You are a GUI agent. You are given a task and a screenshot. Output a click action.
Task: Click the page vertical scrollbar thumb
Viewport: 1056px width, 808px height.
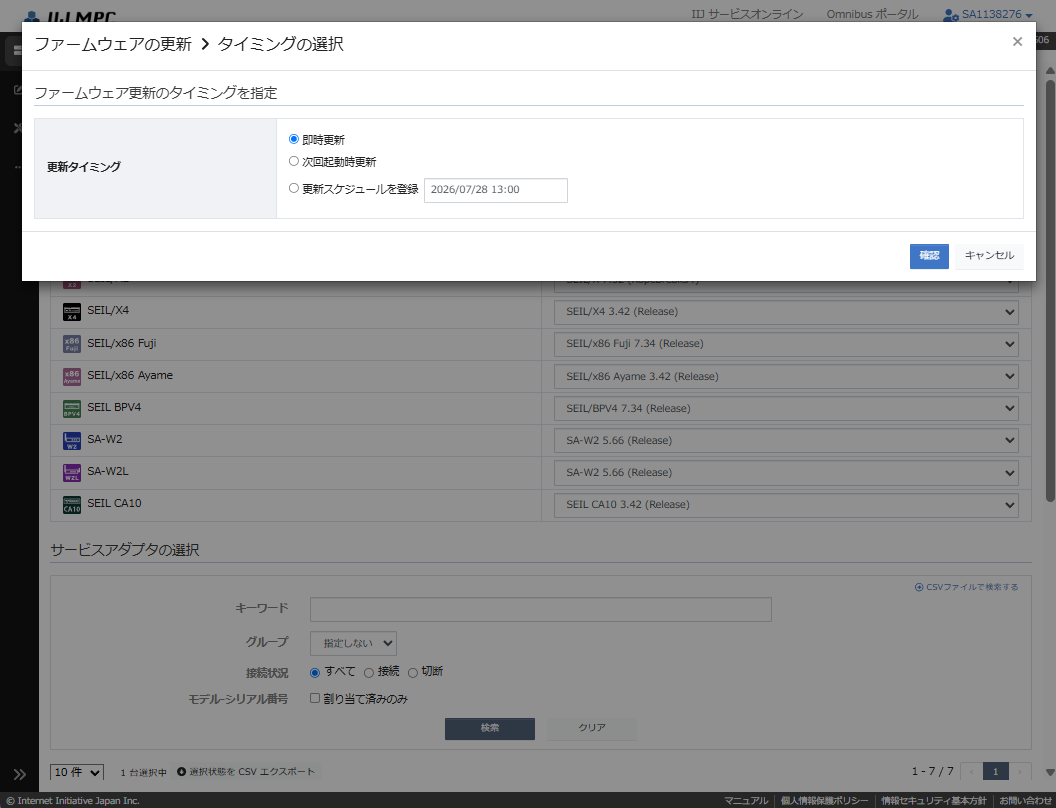pyautogui.click(x=1050, y=290)
